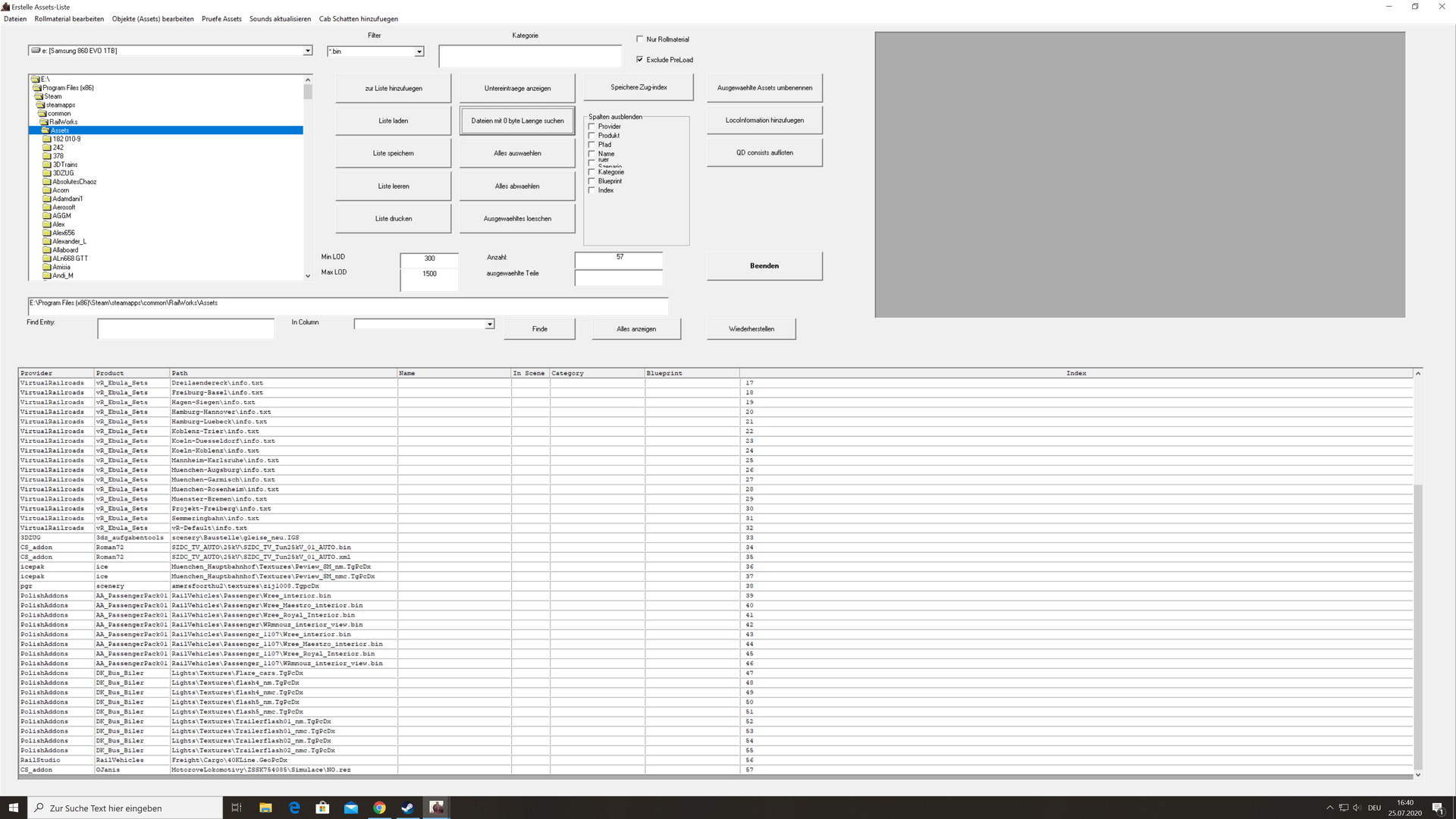
Task: Click the Path column header
Action: point(284,373)
